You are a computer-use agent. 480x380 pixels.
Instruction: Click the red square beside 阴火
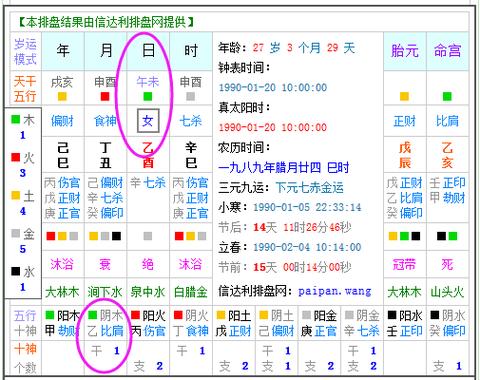click(178, 315)
